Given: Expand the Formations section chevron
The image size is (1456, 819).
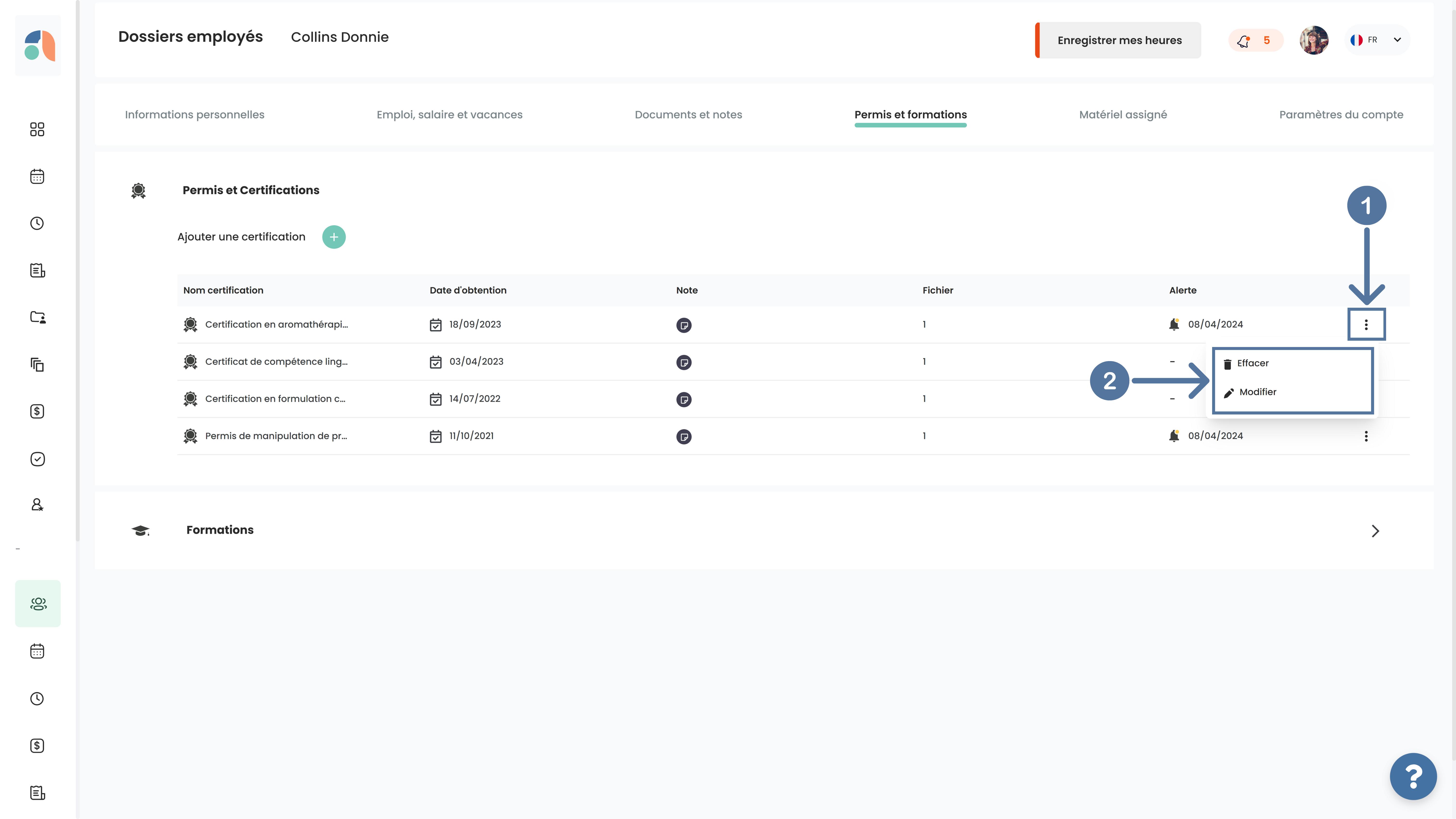Looking at the screenshot, I should pyautogui.click(x=1375, y=531).
